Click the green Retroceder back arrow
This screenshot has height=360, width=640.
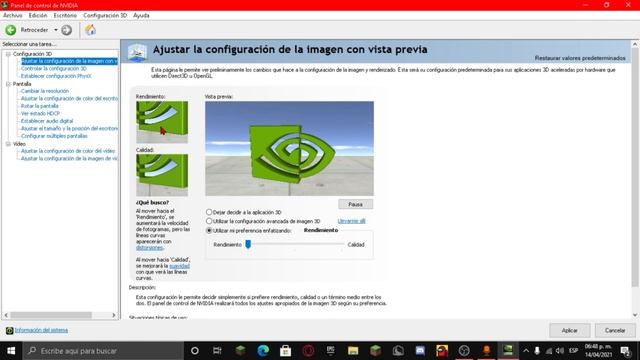point(11,30)
